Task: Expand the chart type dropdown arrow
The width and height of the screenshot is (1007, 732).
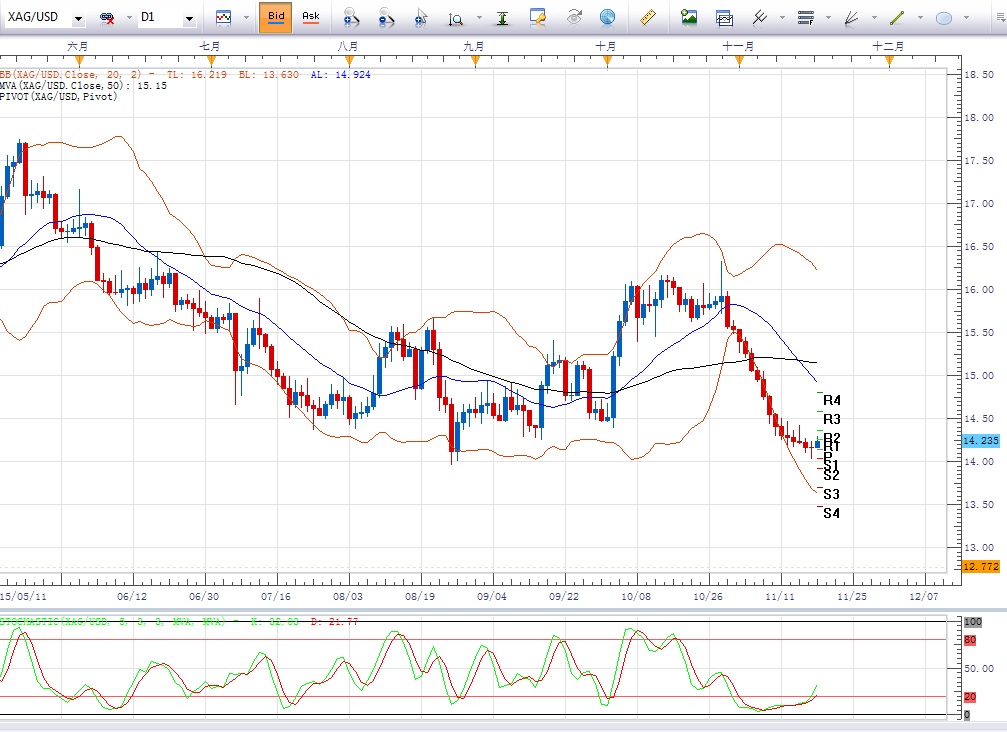Action: tap(246, 18)
